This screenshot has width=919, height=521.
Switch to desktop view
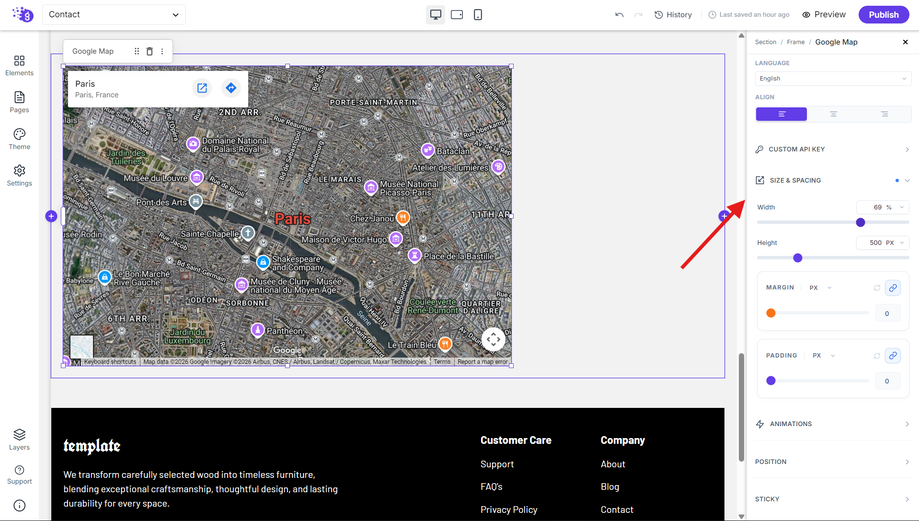435,15
